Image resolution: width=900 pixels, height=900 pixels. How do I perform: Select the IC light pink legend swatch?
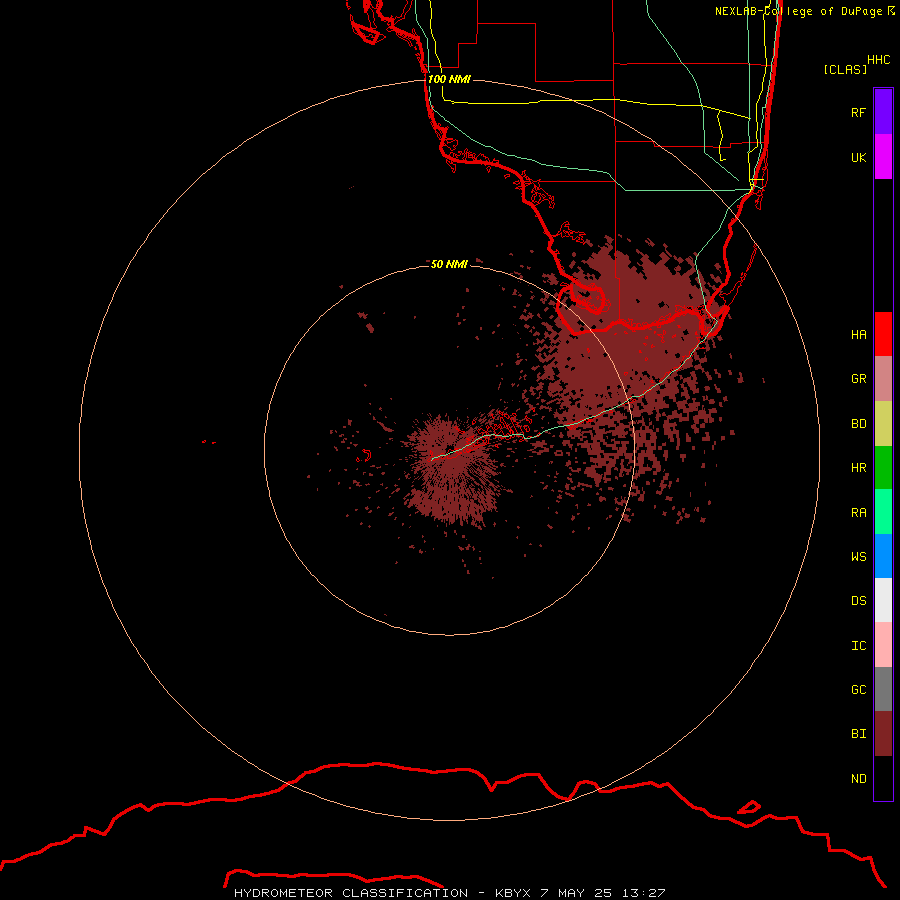[x=883, y=645]
